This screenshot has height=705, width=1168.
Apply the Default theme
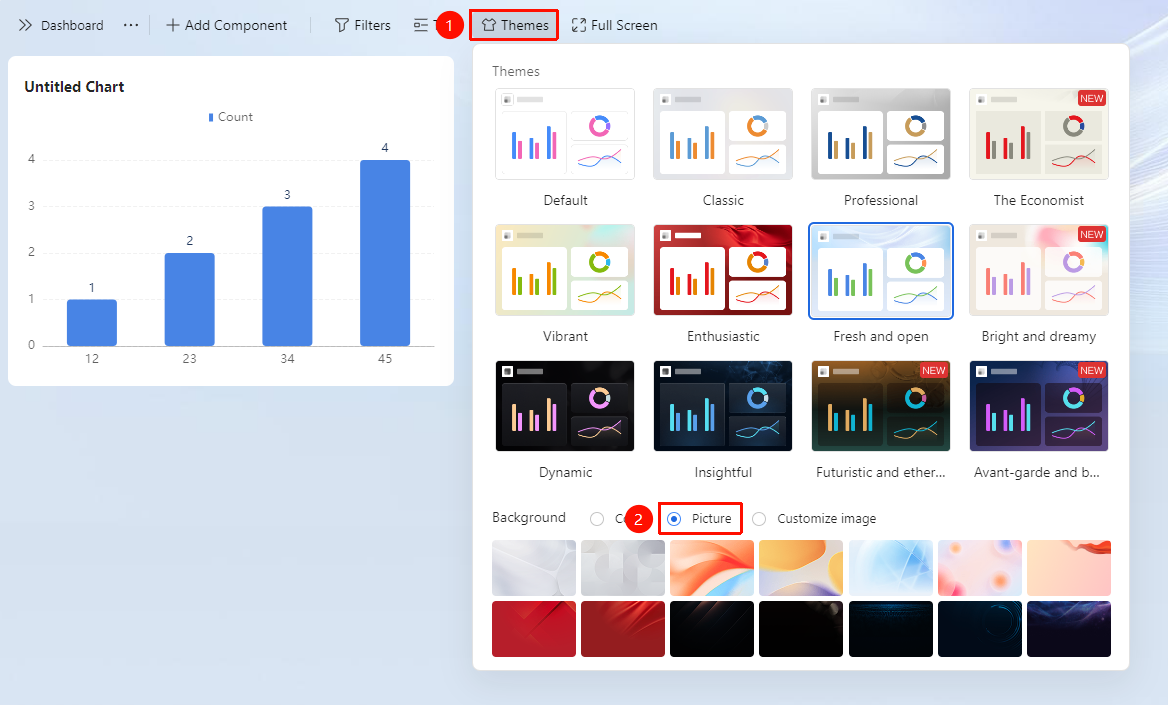pyautogui.click(x=565, y=134)
